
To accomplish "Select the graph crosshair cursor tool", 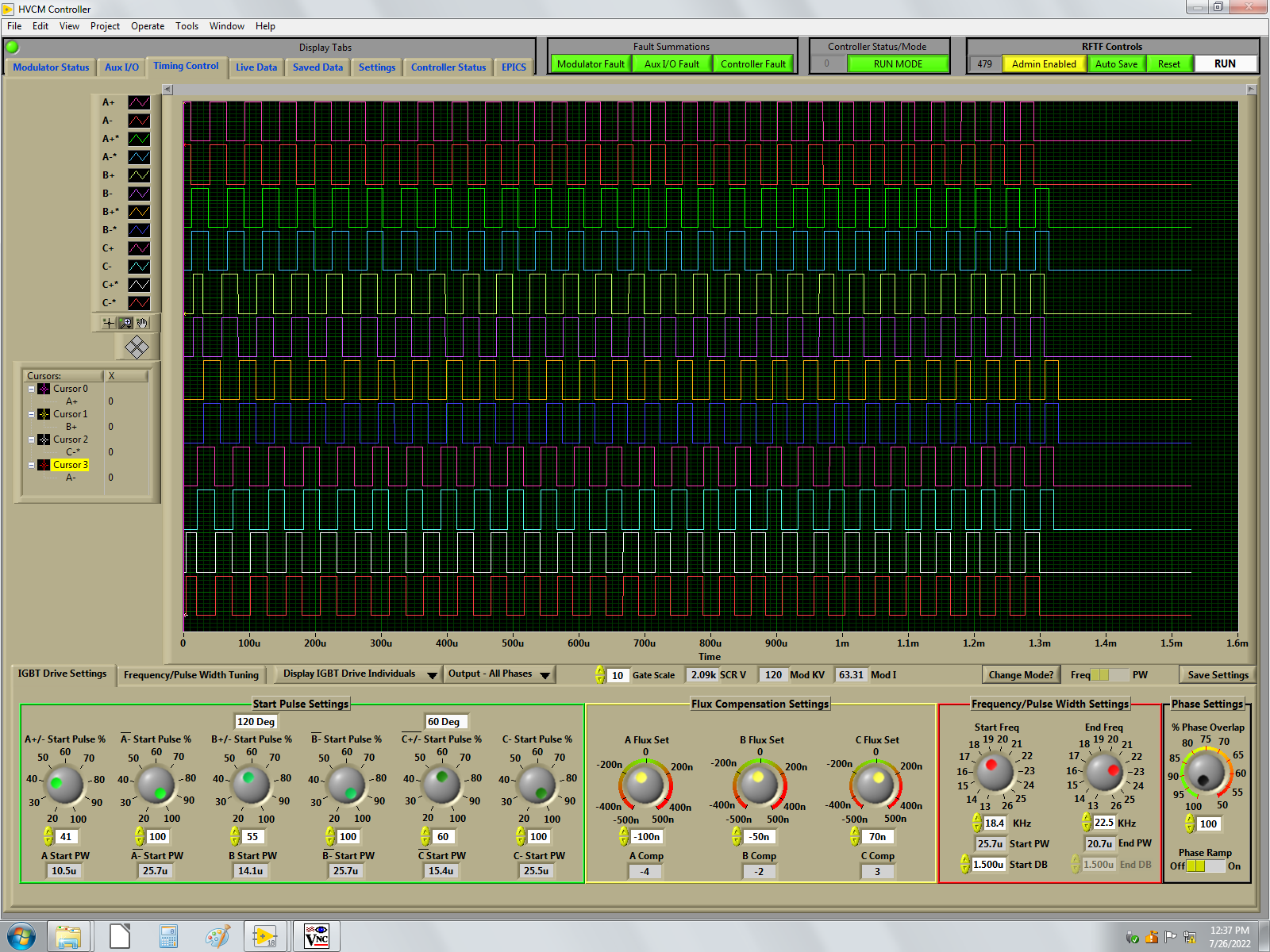I will pyautogui.click(x=109, y=323).
